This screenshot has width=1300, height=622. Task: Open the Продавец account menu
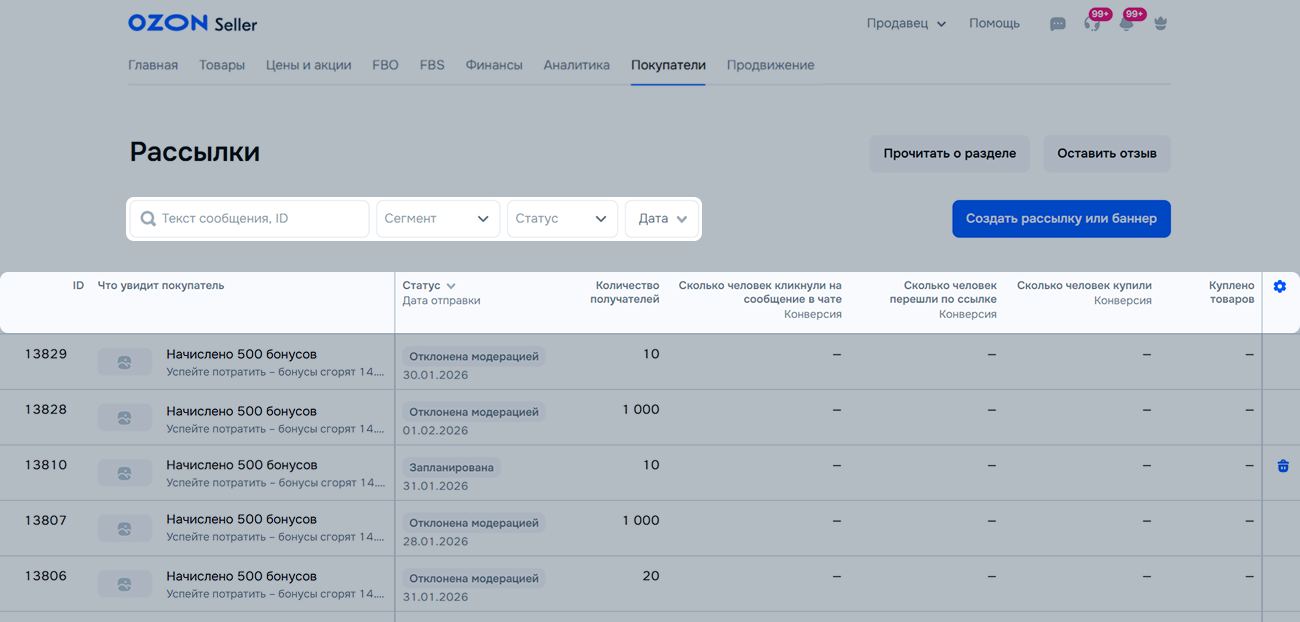click(x=906, y=24)
